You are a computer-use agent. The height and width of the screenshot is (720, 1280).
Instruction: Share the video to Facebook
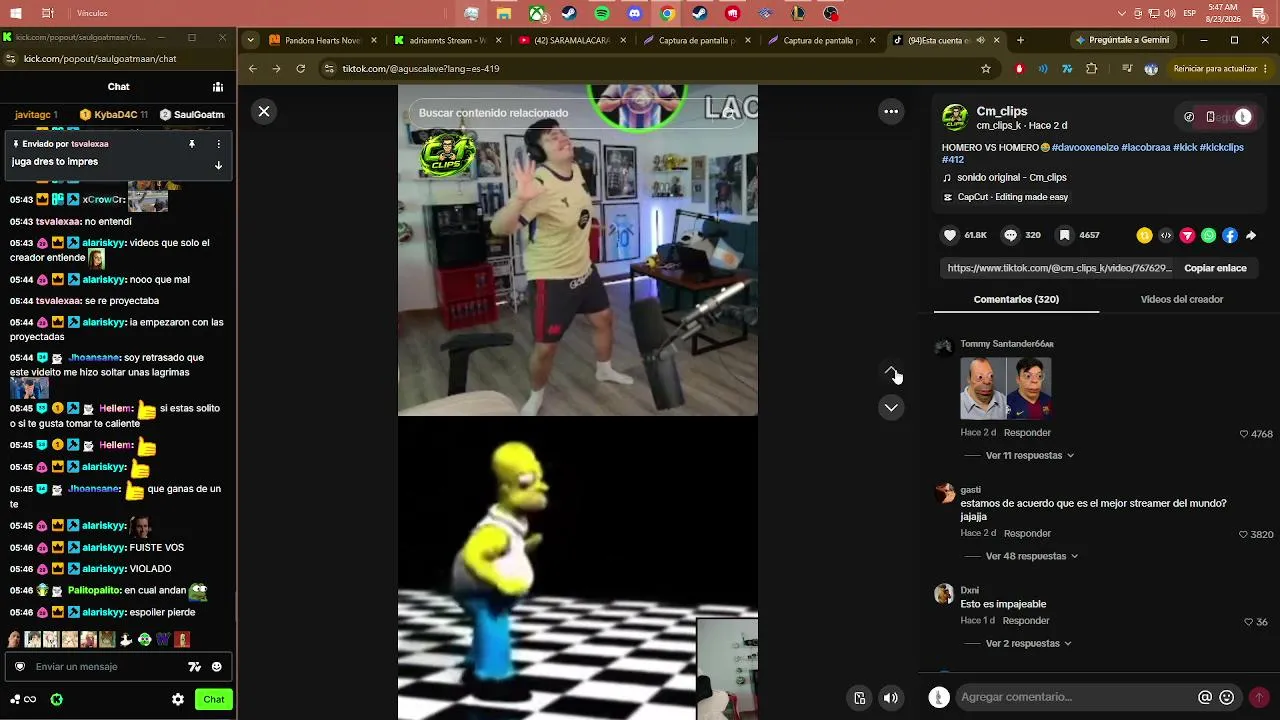[1230, 236]
